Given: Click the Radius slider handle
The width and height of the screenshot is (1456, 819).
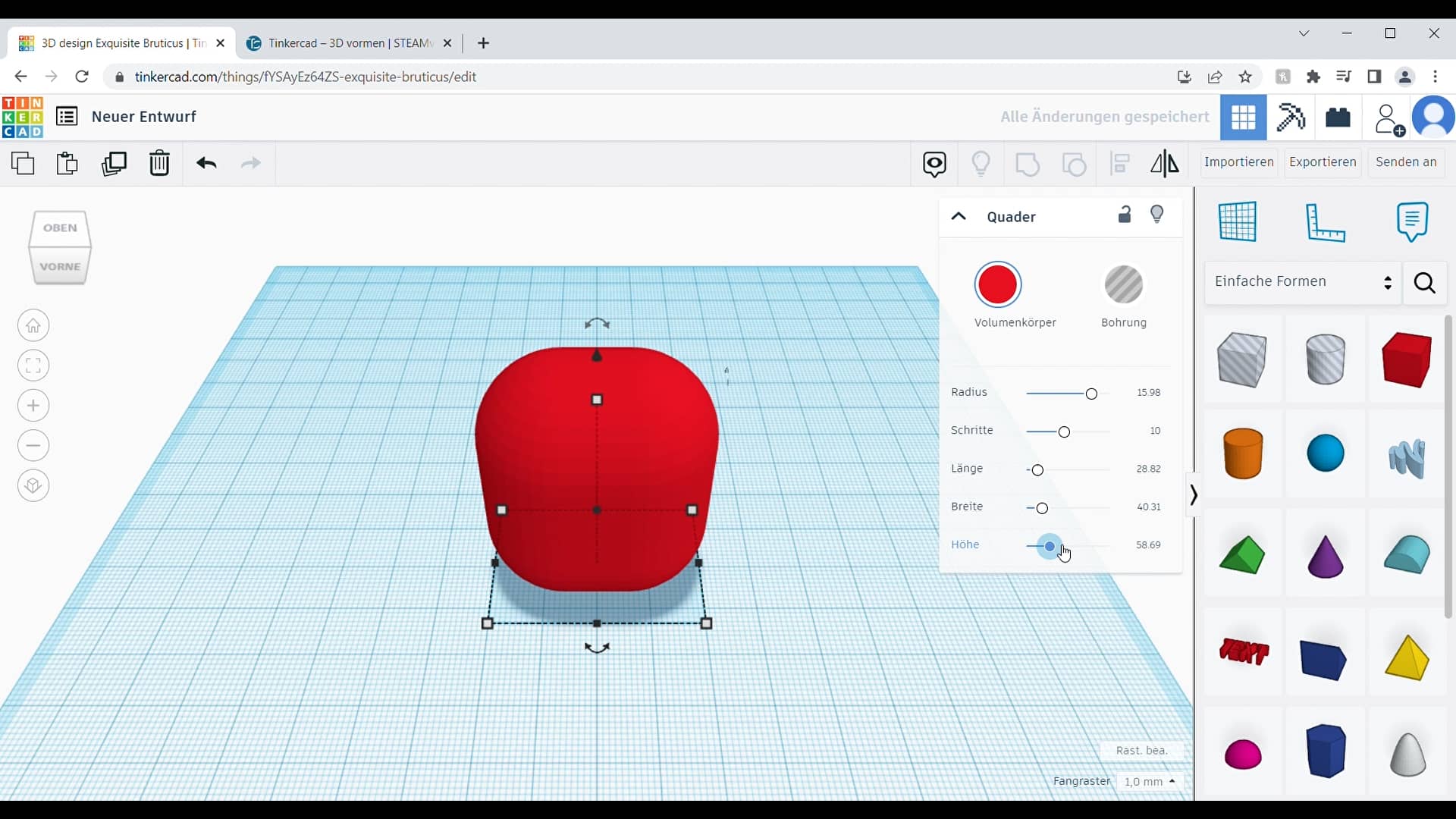Looking at the screenshot, I should pyautogui.click(x=1091, y=394).
